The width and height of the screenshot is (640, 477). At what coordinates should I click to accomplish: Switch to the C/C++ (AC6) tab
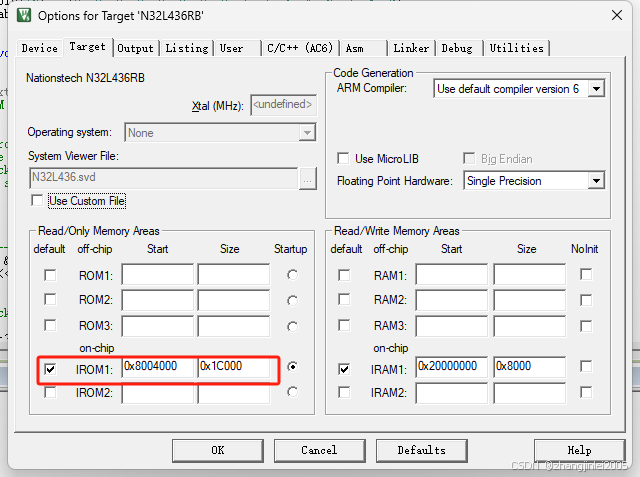point(300,48)
